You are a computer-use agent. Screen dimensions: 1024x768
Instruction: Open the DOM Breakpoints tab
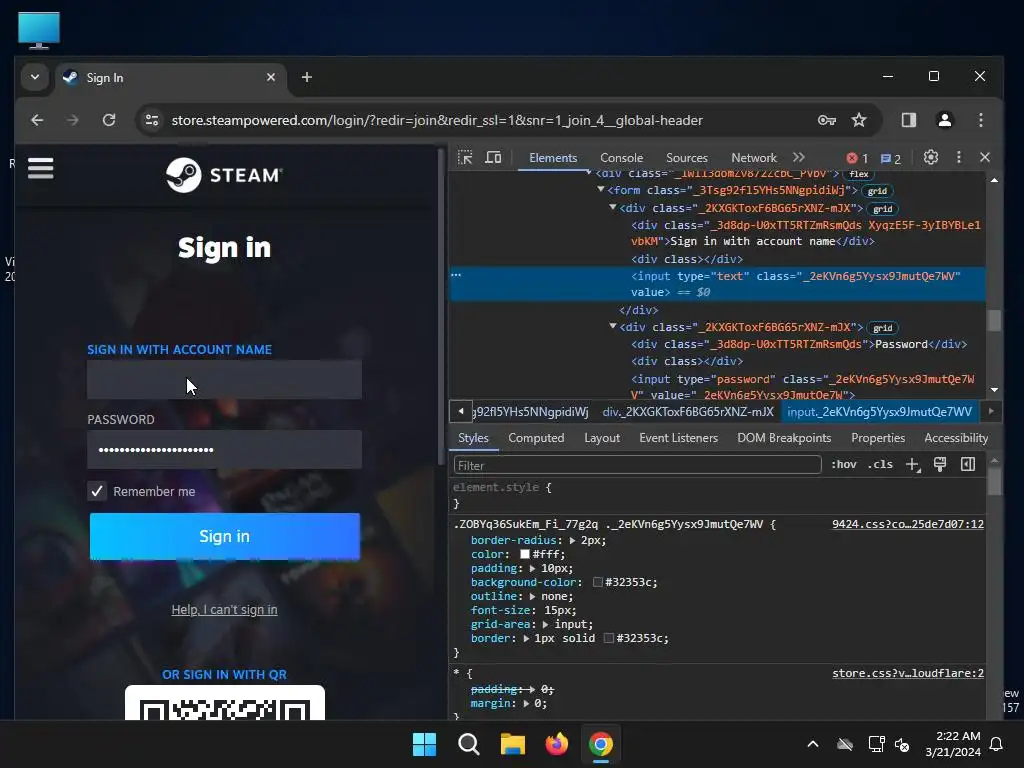pyautogui.click(x=784, y=438)
